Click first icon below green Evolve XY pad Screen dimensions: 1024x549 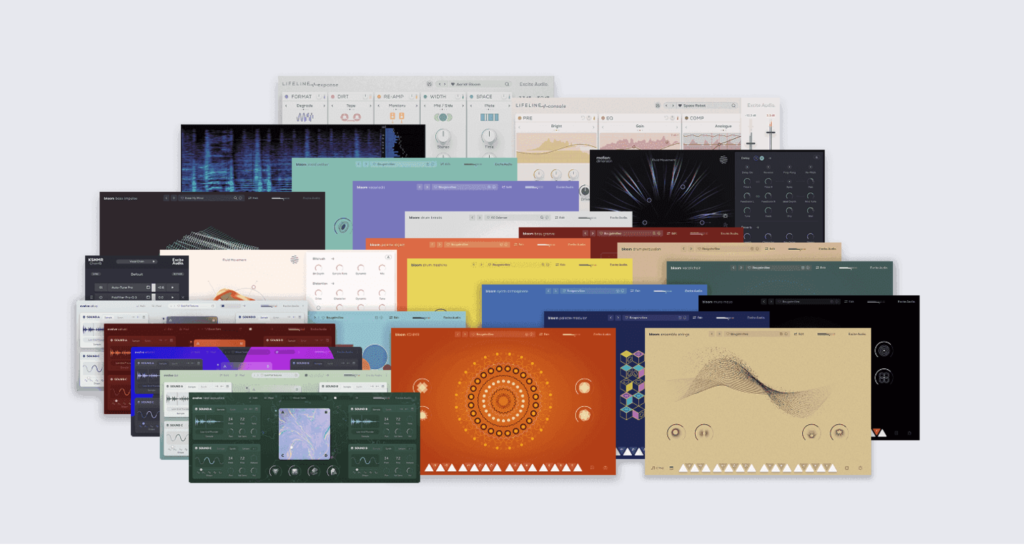coord(275,471)
